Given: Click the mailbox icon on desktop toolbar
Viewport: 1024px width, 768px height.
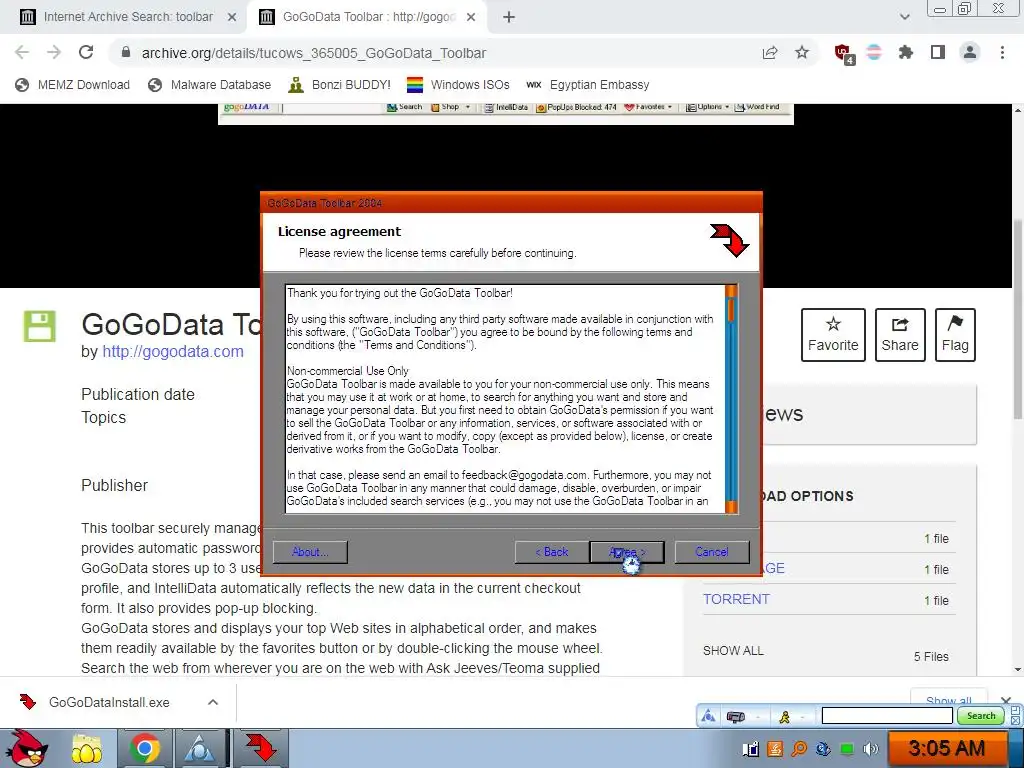Looking at the screenshot, I should pos(735,717).
